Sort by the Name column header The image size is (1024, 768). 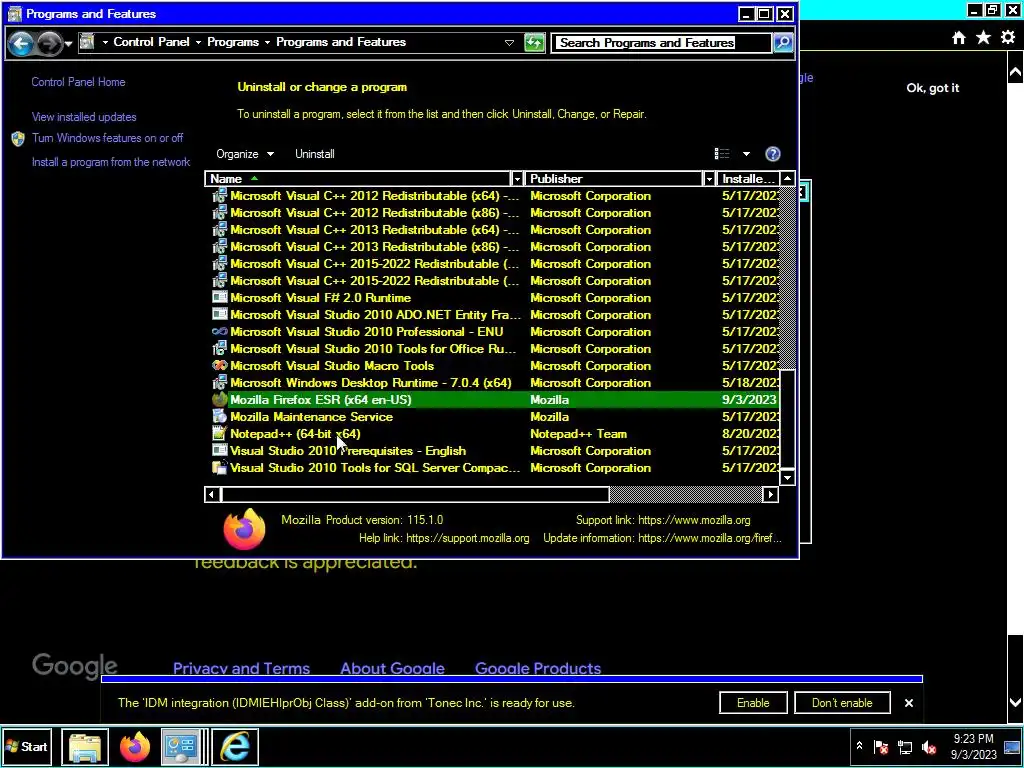click(358, 179)
